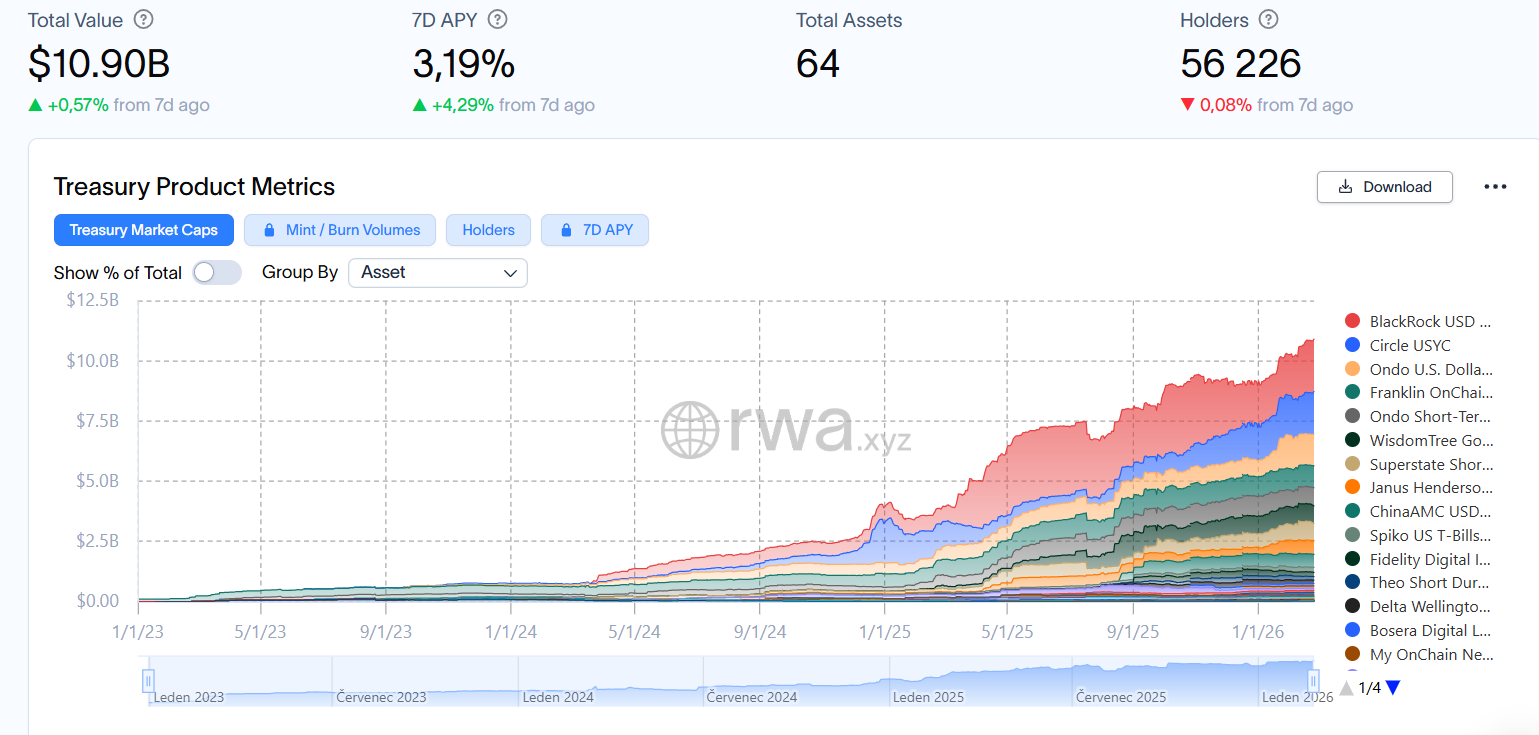This screenshot has height=735, width=1539.
Task: Click the legend previous-page up arrow
Action: pyautogui.click(x=1346, y=688)
